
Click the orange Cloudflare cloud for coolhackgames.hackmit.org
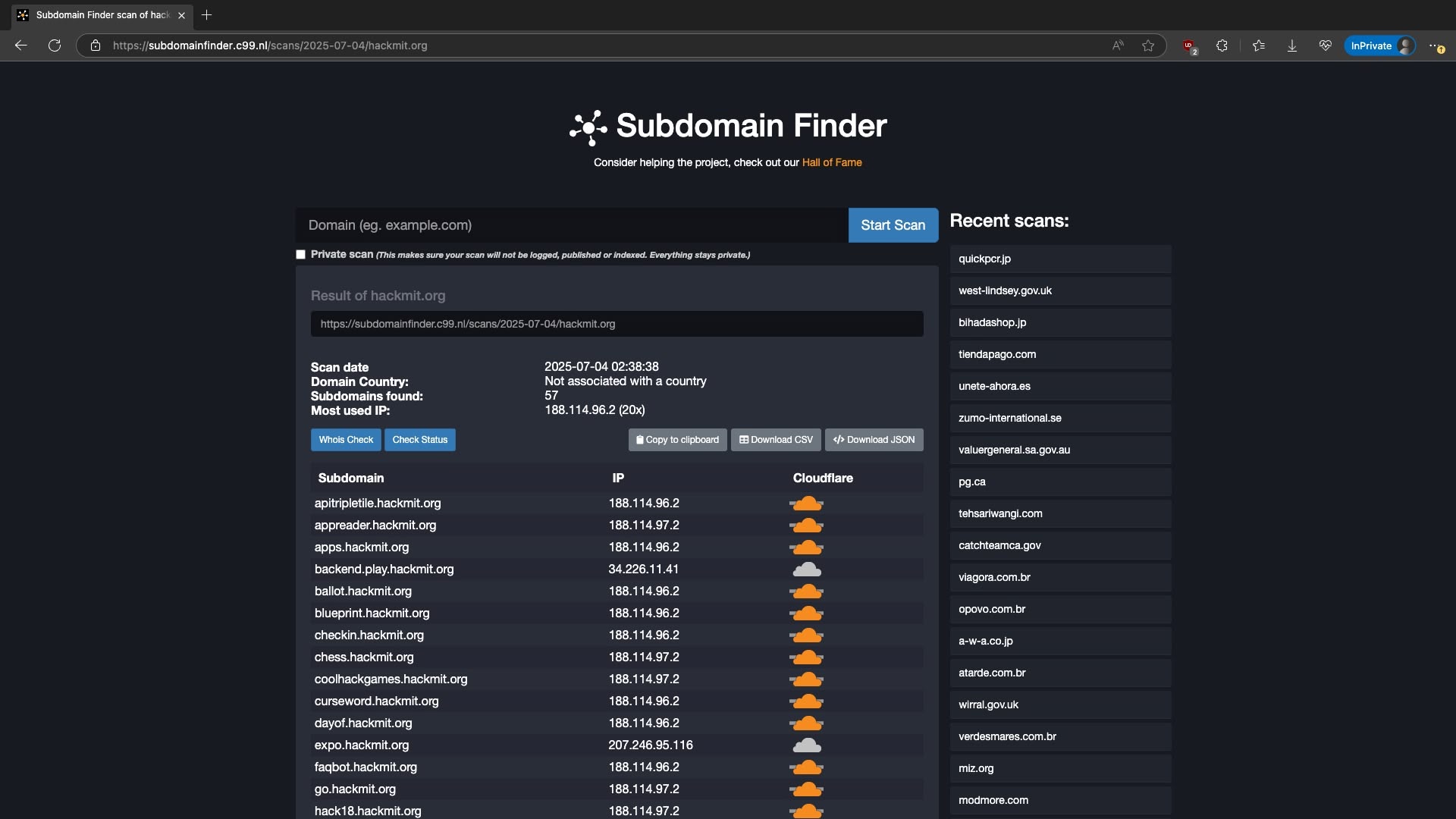coord(807,679)
